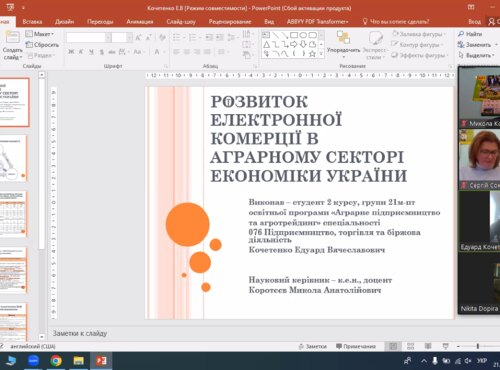Image resolution: width=500 pixels, height=370 pixels.
Task: Decrease list indent level
Action: click(x=209, y=37)
